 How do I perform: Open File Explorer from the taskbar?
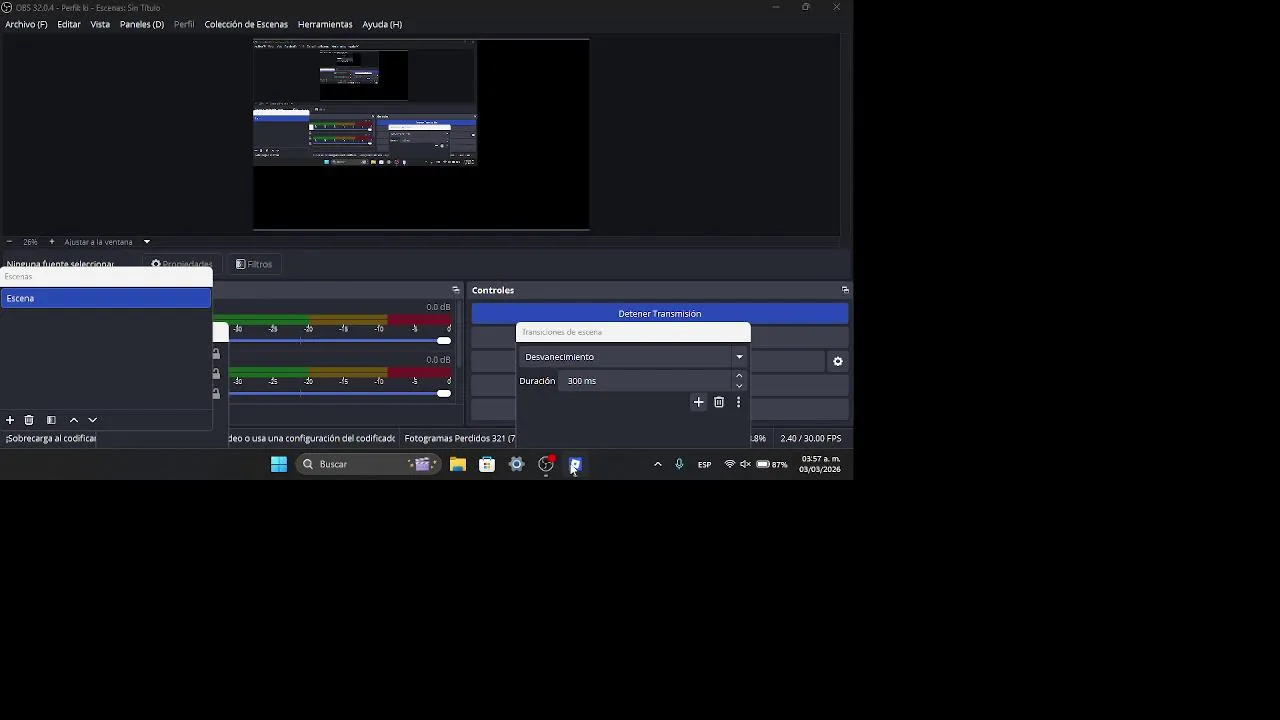coord(457,464)
